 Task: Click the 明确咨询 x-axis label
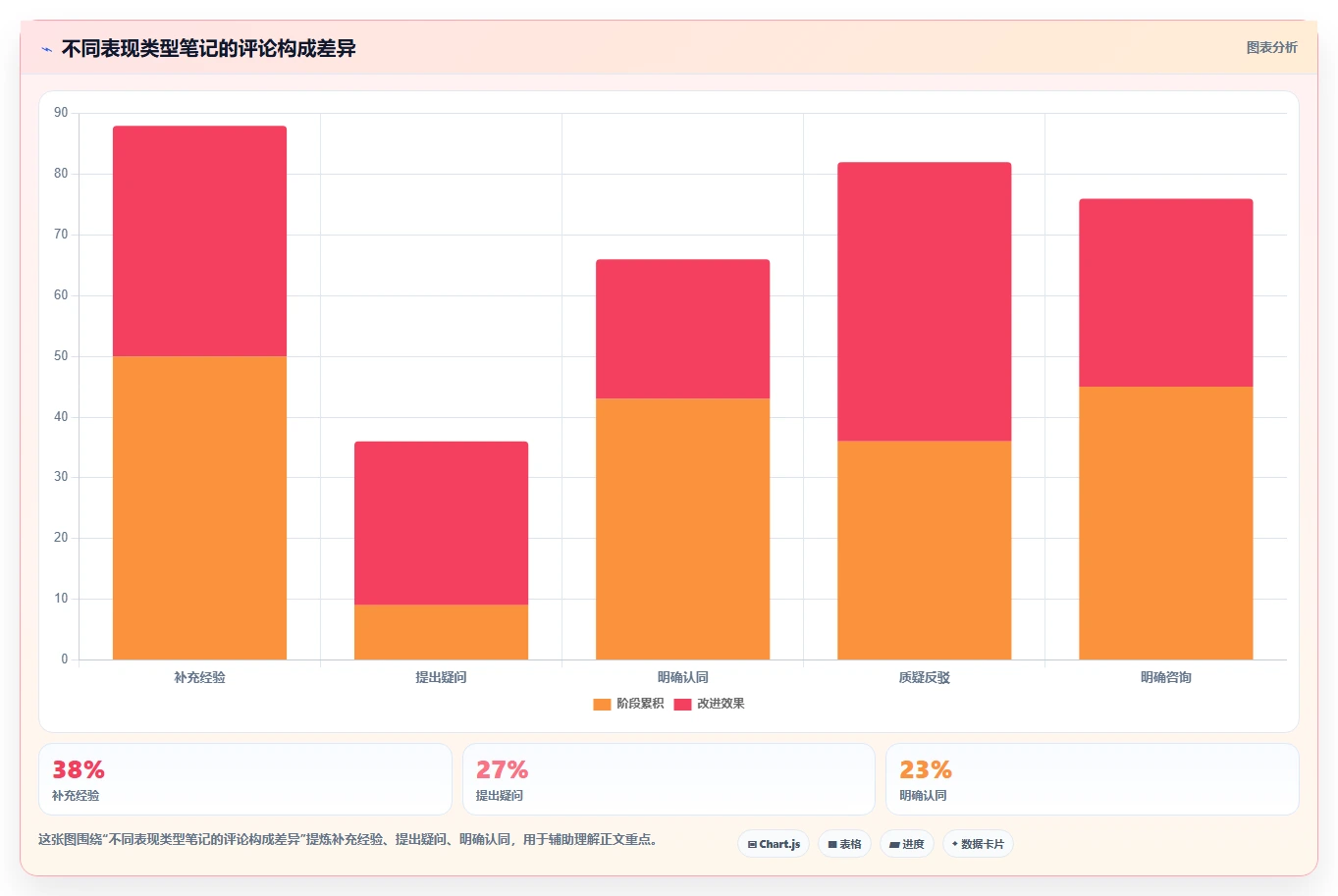pos(1165,677)
